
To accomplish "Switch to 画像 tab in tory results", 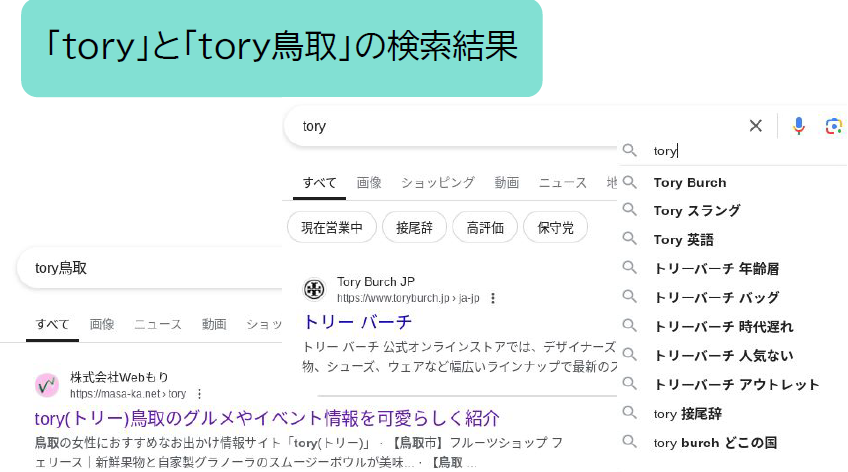I will [369, 183].
